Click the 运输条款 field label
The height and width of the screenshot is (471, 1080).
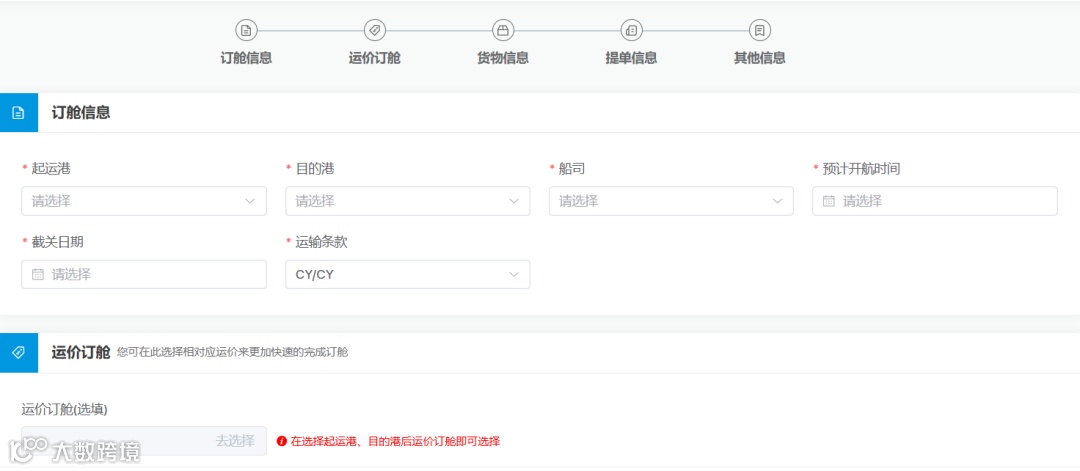pyautogui.click(x=322, y=242)
